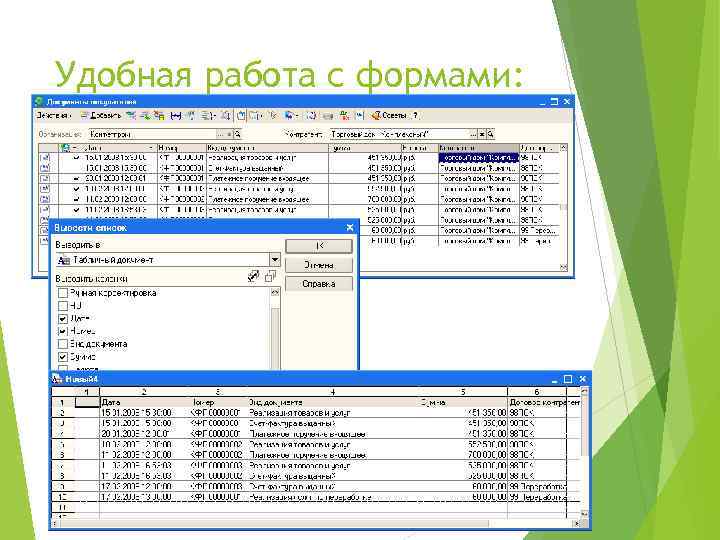Click the date interval icon with two bars

(176, 115)
